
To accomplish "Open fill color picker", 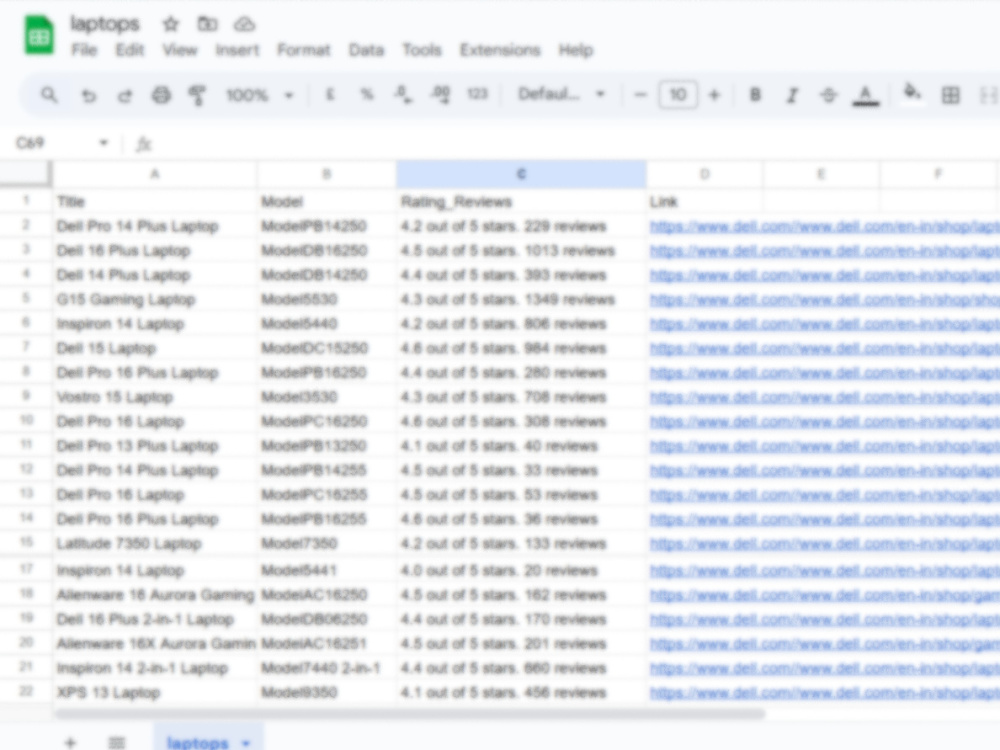I will [912, 94].
